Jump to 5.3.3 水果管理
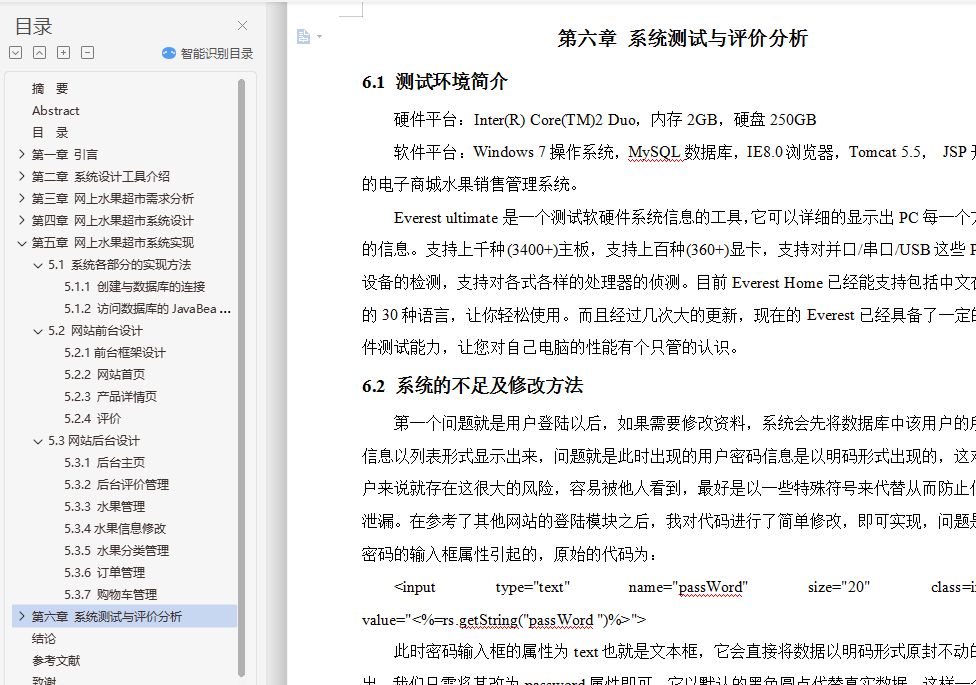Image resolution: width=976 pixels, height=685 pixels. coord(105,507)
